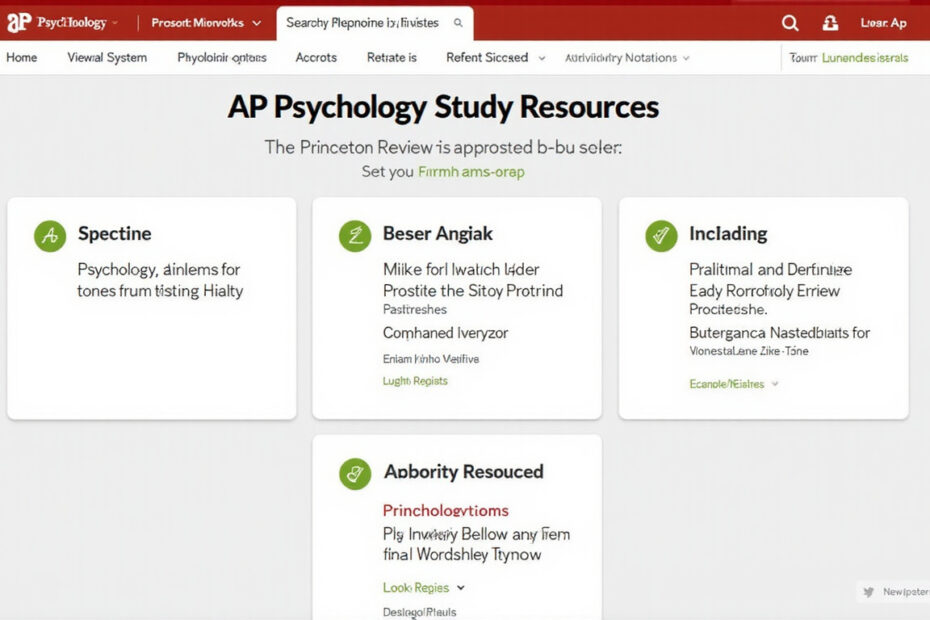Open the search magnifier icon in red header
The width and height of the screenshot is (930, 620).
[789, 23]
